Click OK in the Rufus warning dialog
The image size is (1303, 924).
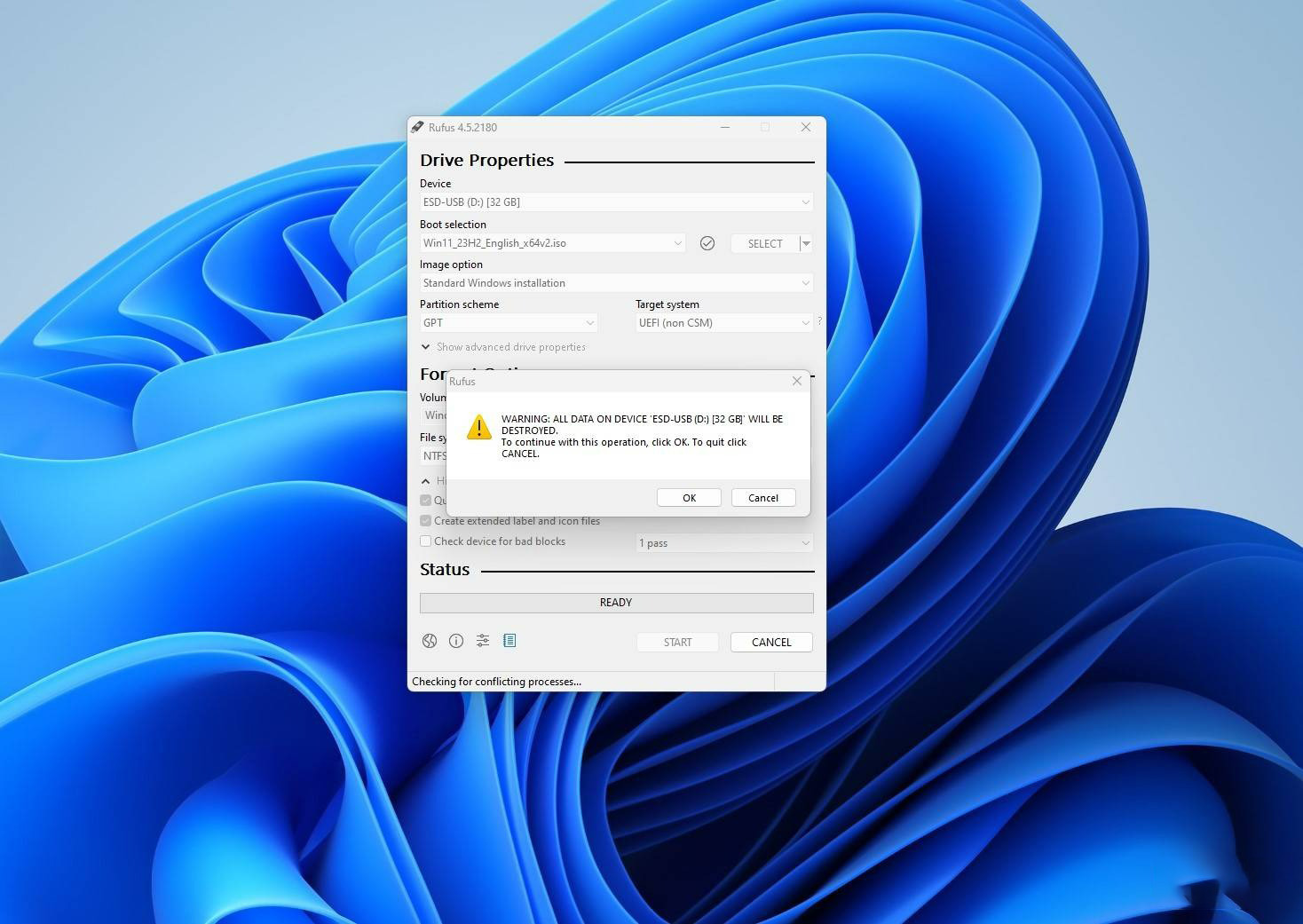689,498
